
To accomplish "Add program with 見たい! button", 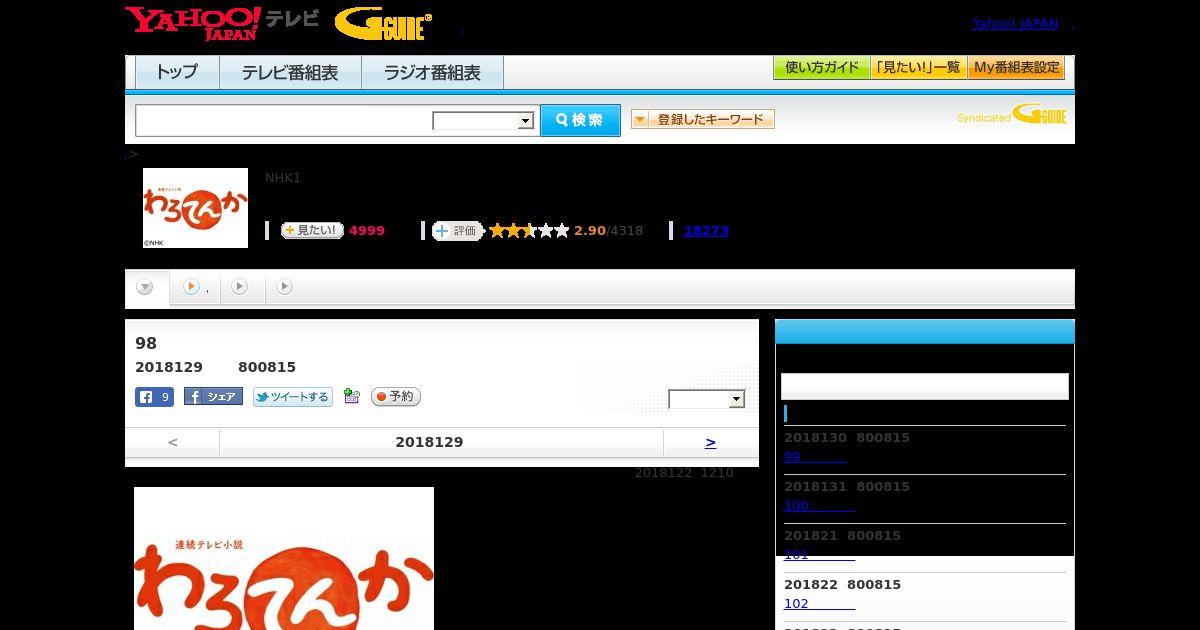I will [x=312, y=231].
